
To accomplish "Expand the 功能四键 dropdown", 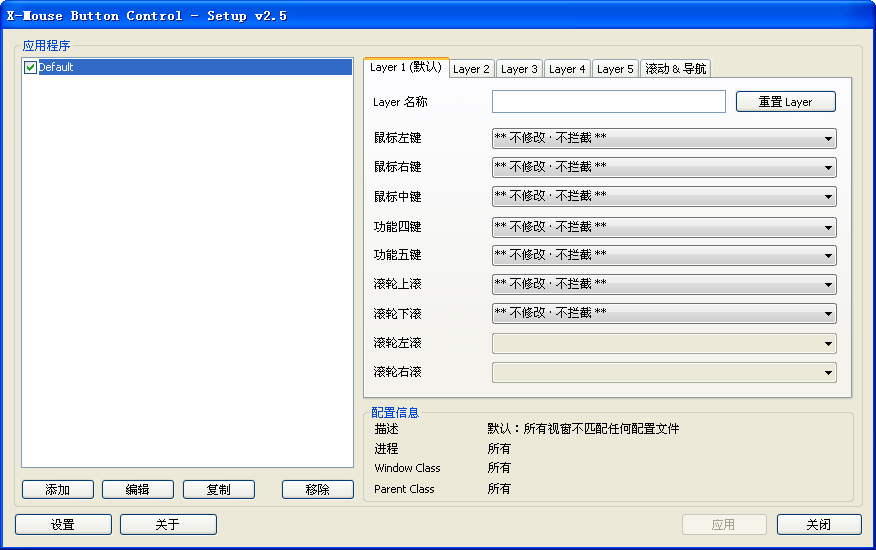I will pos(664,227).
